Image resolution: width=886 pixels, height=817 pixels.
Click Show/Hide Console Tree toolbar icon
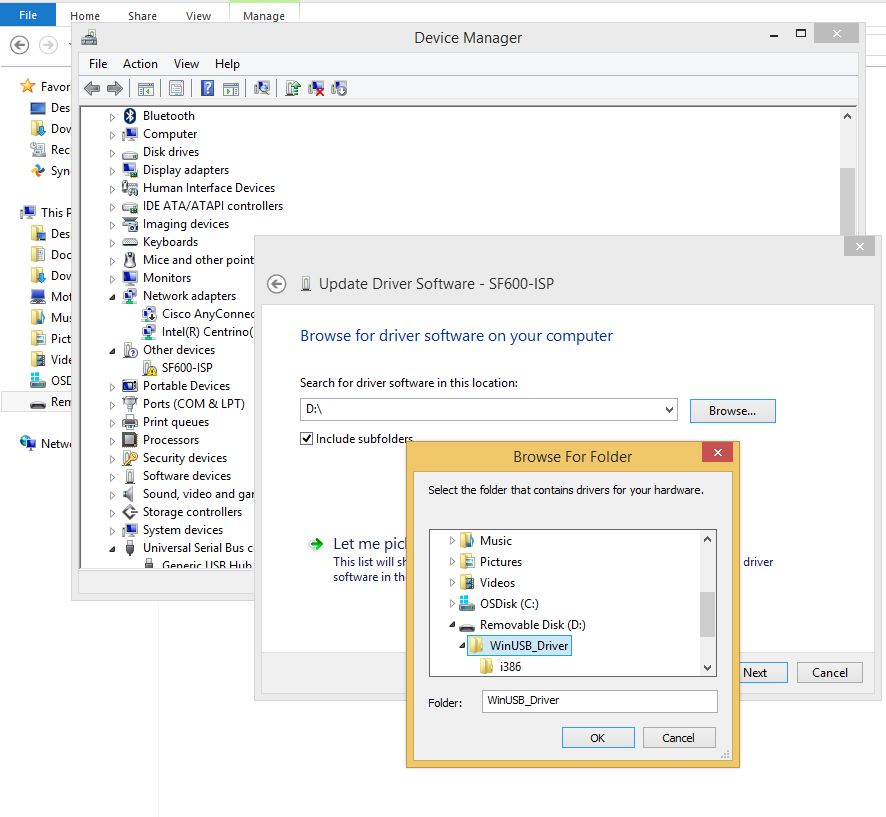(x=146, y=88)
